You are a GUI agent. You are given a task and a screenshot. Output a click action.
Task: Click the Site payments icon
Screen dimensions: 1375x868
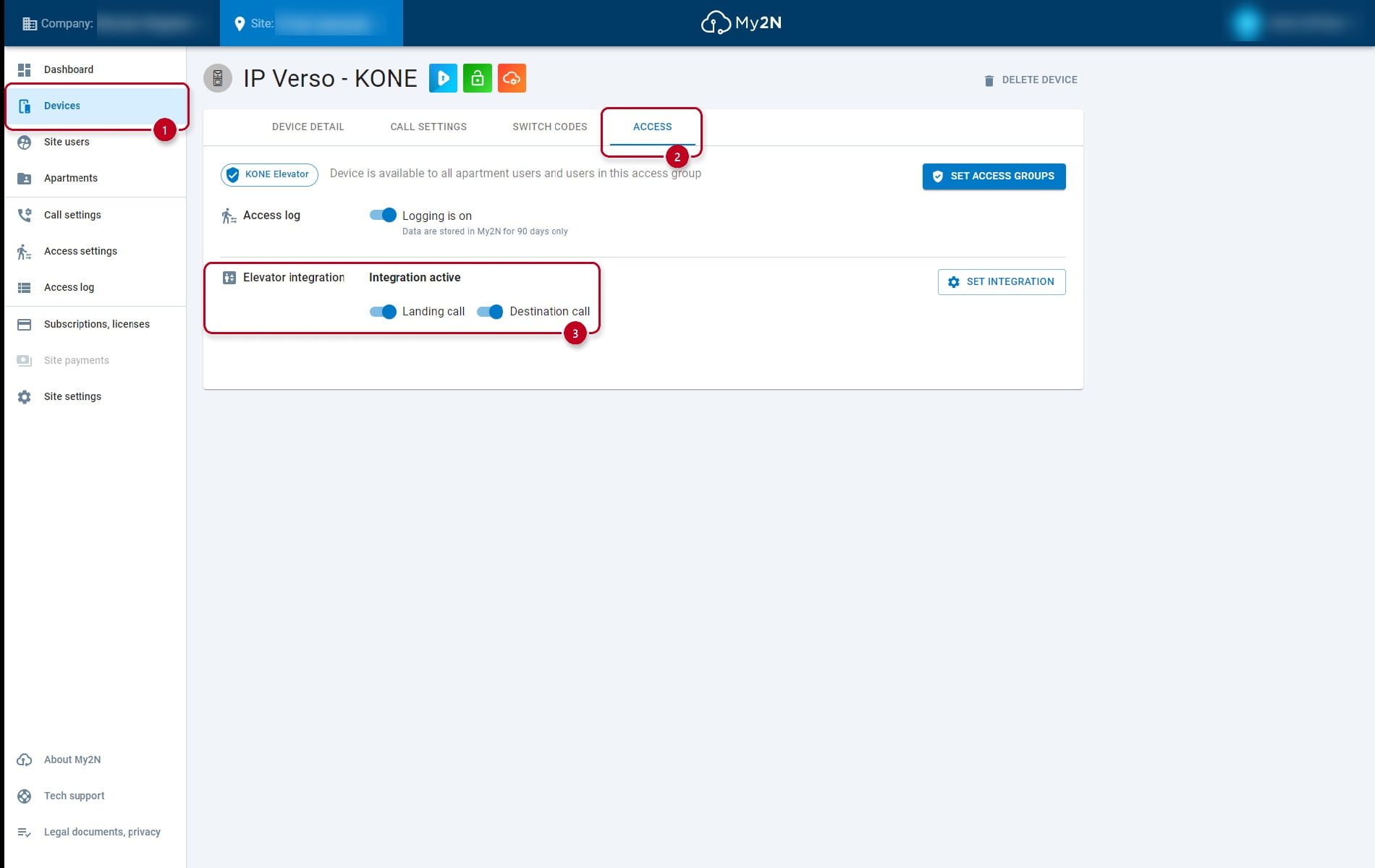pyautogui.click(x=25, y=360)
